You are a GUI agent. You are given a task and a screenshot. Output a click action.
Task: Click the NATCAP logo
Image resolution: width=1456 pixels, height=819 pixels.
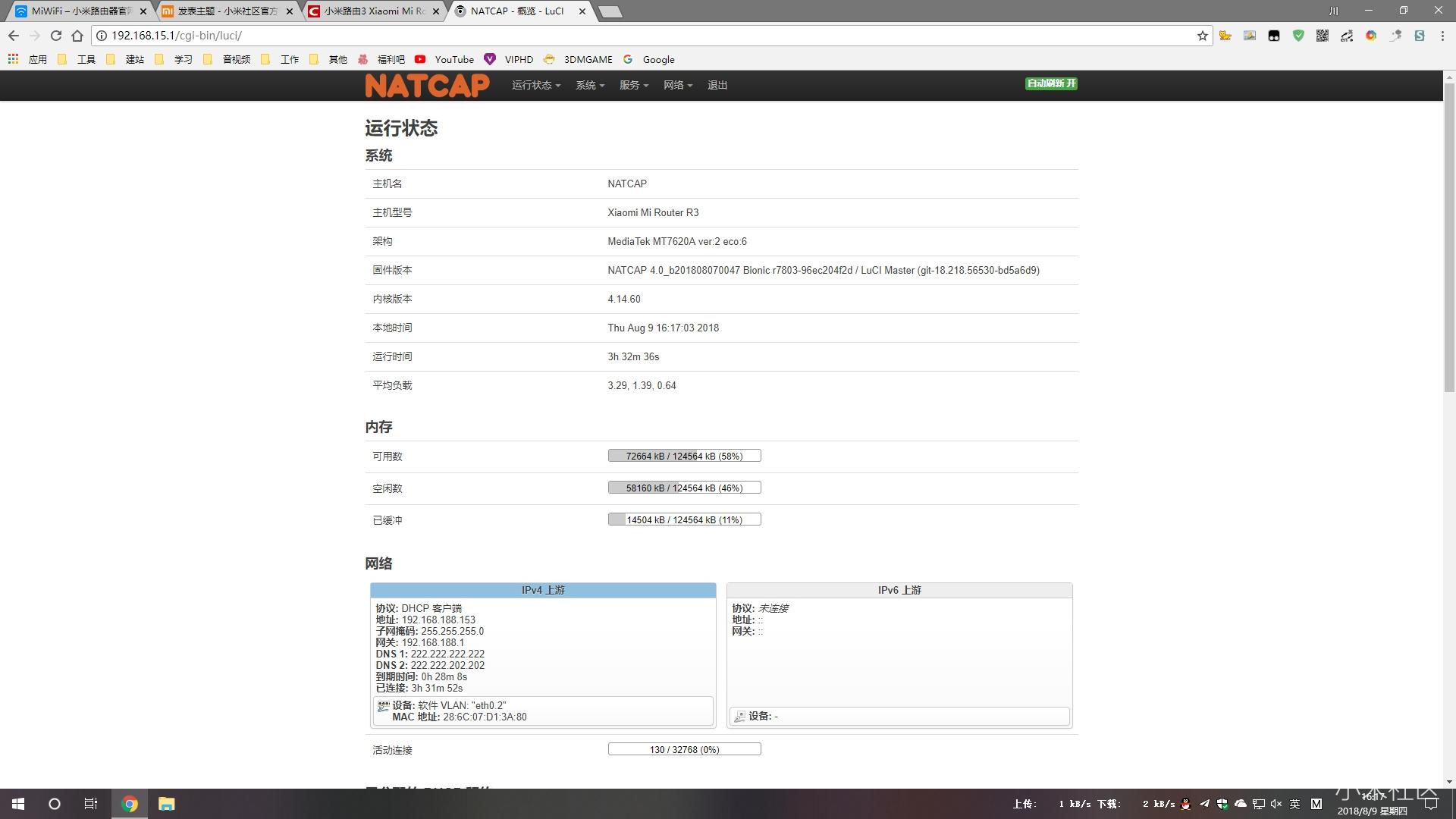point(427,86)
